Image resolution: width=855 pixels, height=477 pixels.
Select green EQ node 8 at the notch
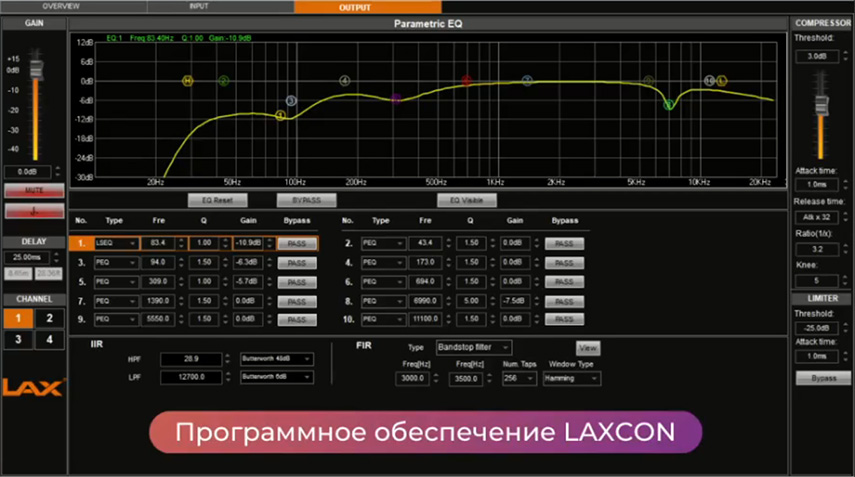669,104
